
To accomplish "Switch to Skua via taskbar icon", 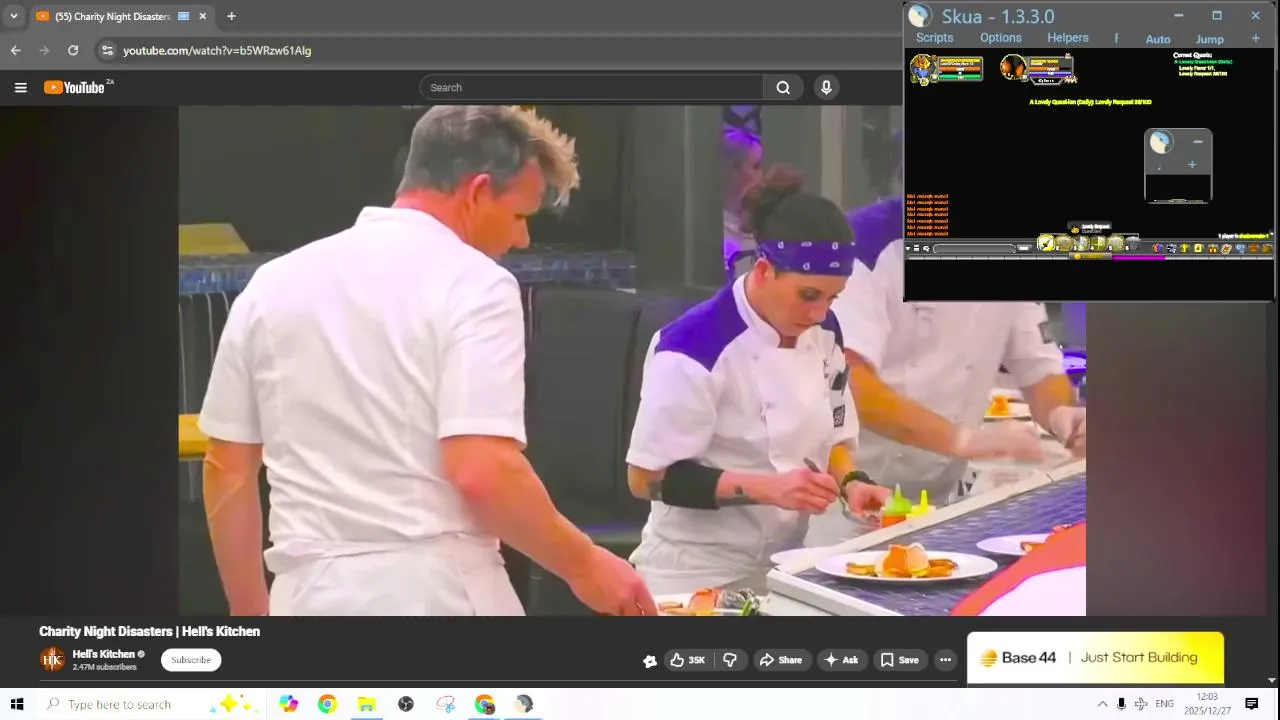I will [x=524, y=704].
